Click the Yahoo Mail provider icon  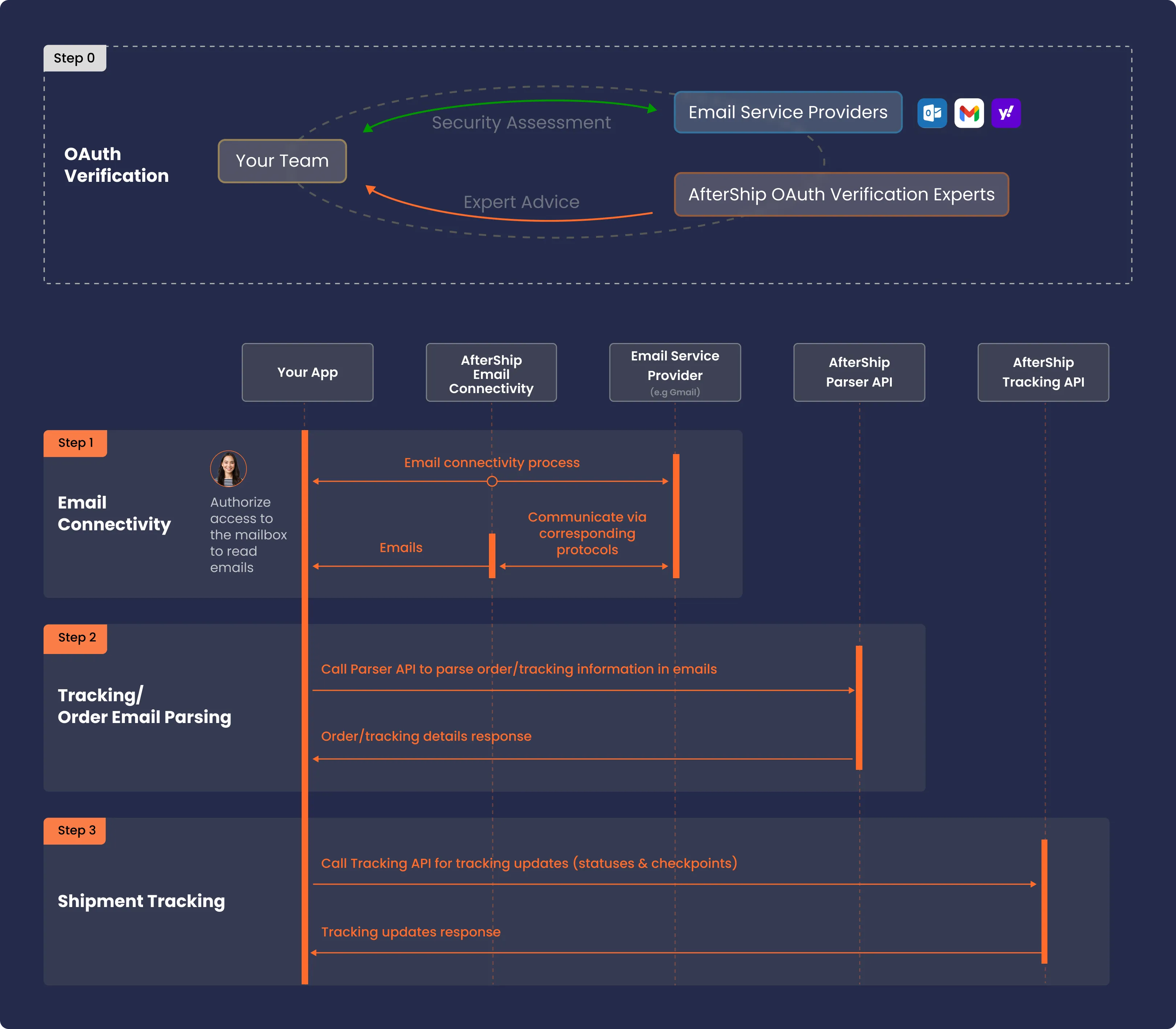[1006, 113]
